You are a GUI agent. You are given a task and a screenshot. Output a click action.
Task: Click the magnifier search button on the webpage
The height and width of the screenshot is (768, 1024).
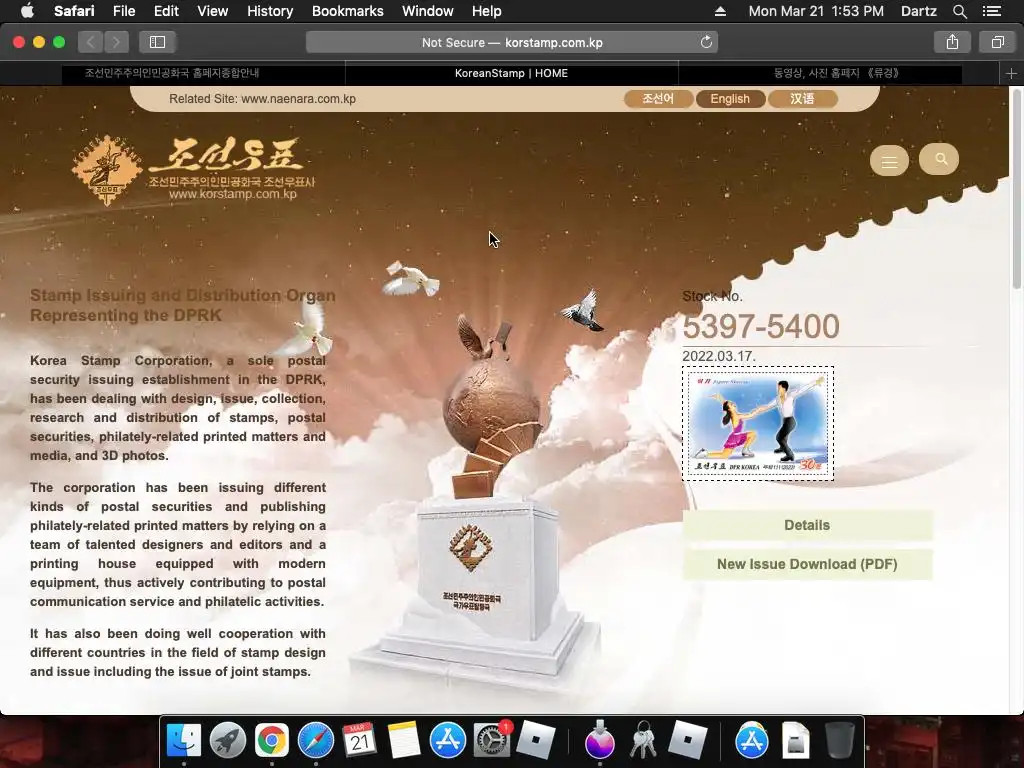(x=939, y=159)
